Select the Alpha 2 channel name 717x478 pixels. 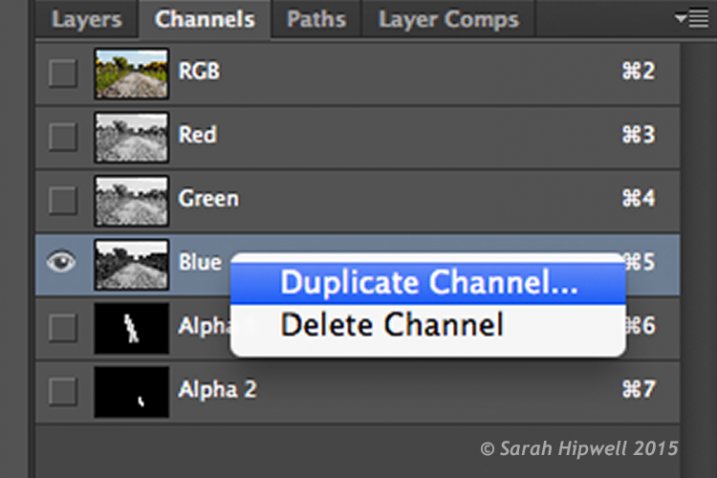click(x=217, y=390)
